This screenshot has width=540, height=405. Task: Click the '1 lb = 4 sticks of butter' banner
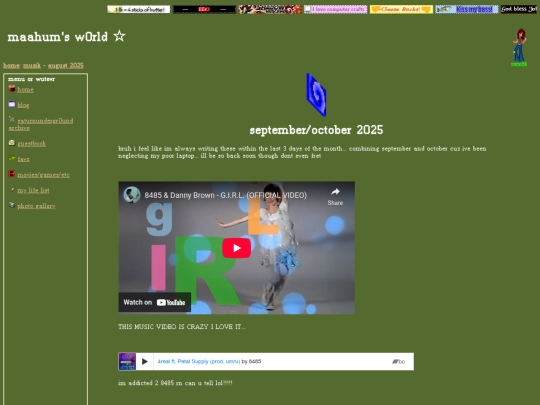[138, 9]
